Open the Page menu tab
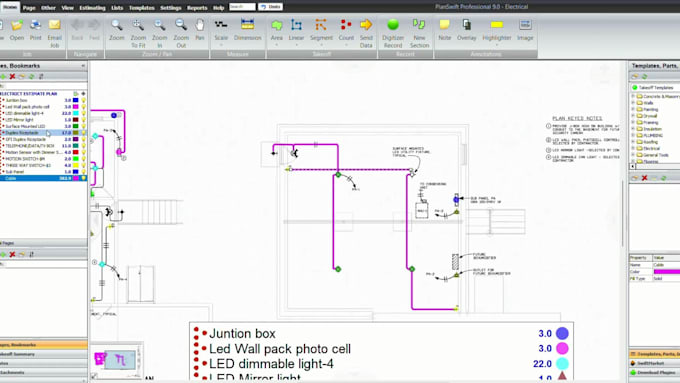680x383 pixels. (x=29, y=8)
